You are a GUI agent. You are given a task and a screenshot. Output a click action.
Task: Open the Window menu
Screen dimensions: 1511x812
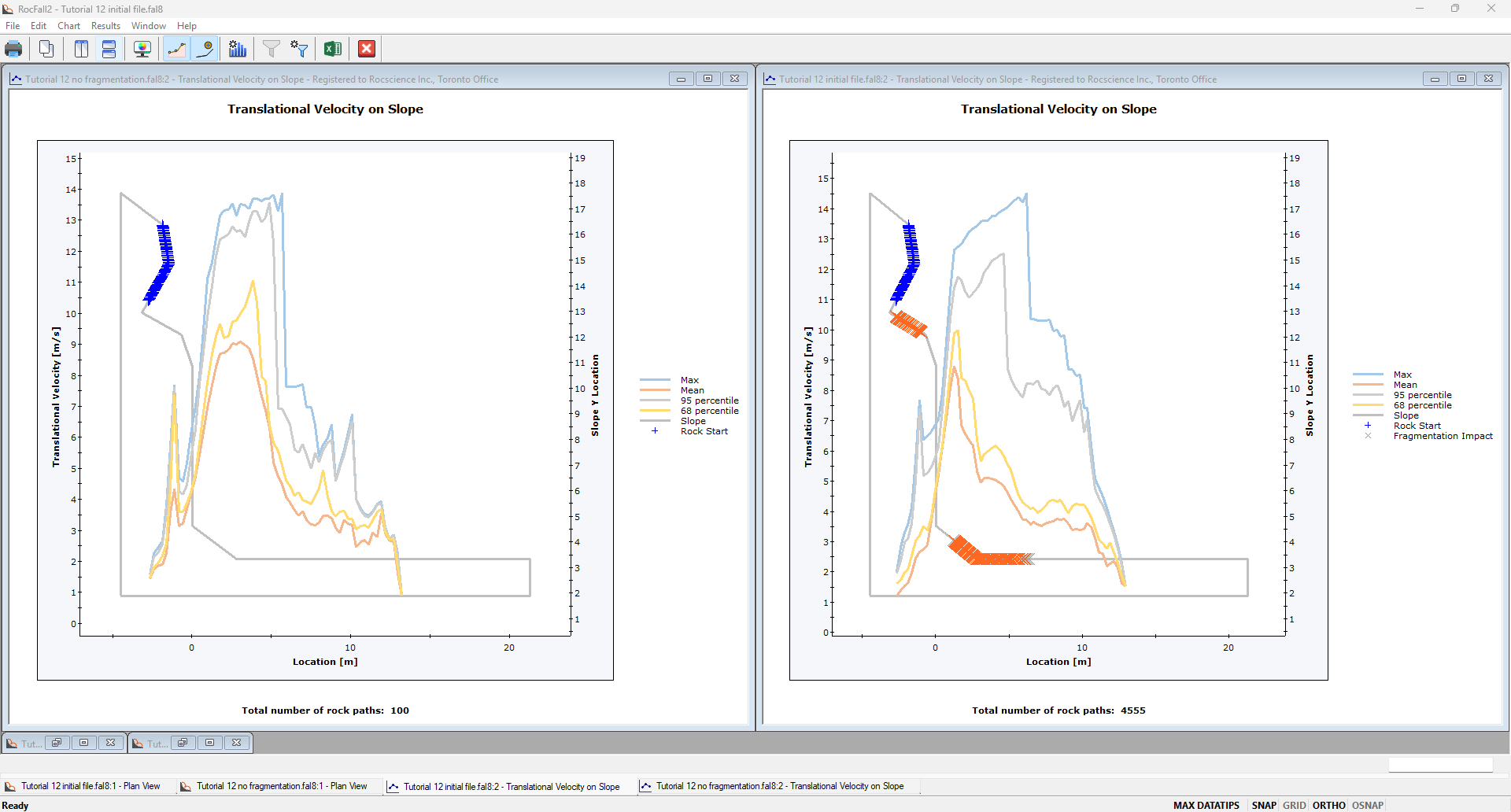pos(148,26)
